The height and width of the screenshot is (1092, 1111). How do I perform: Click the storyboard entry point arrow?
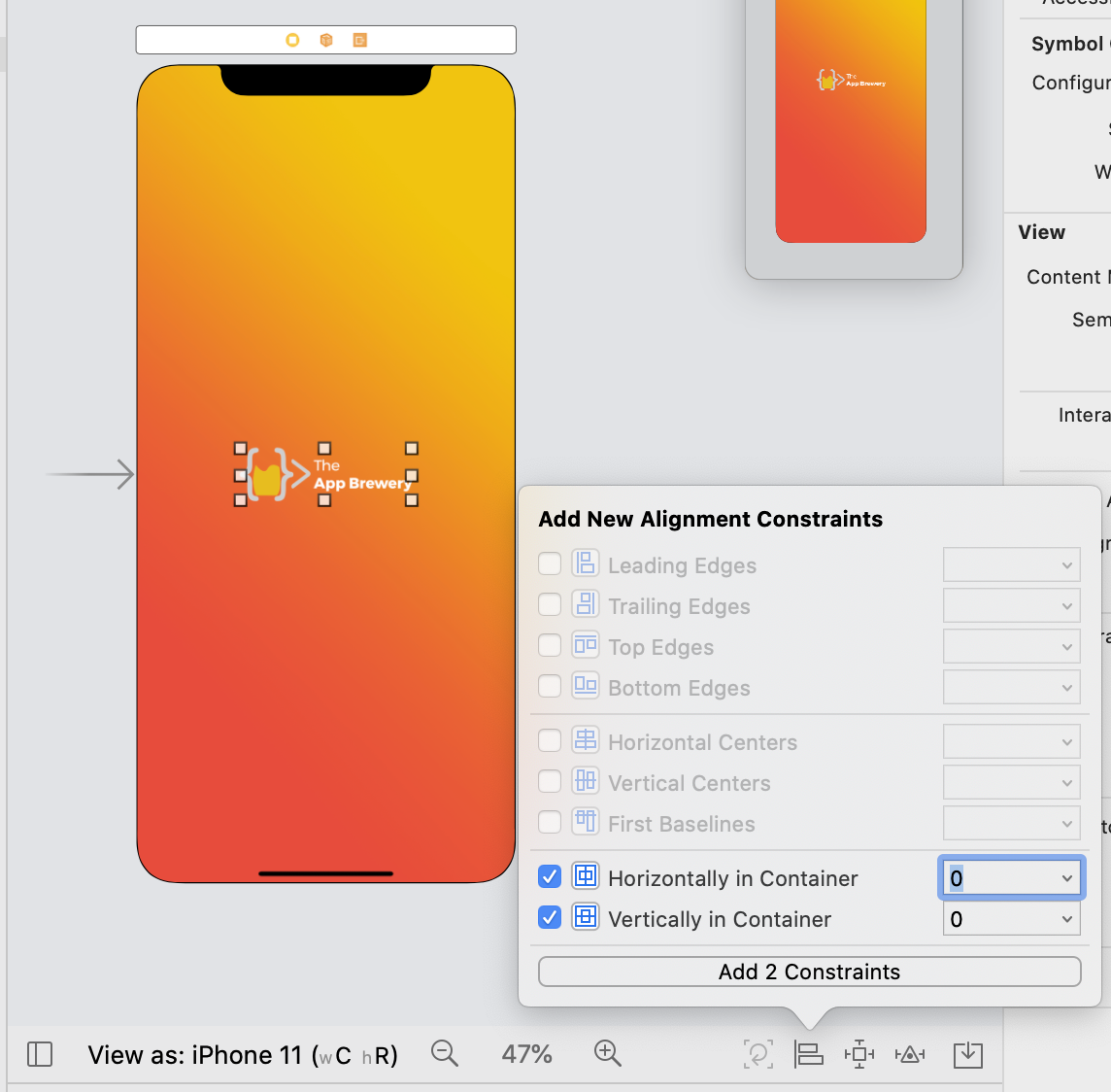click(90, 474)
